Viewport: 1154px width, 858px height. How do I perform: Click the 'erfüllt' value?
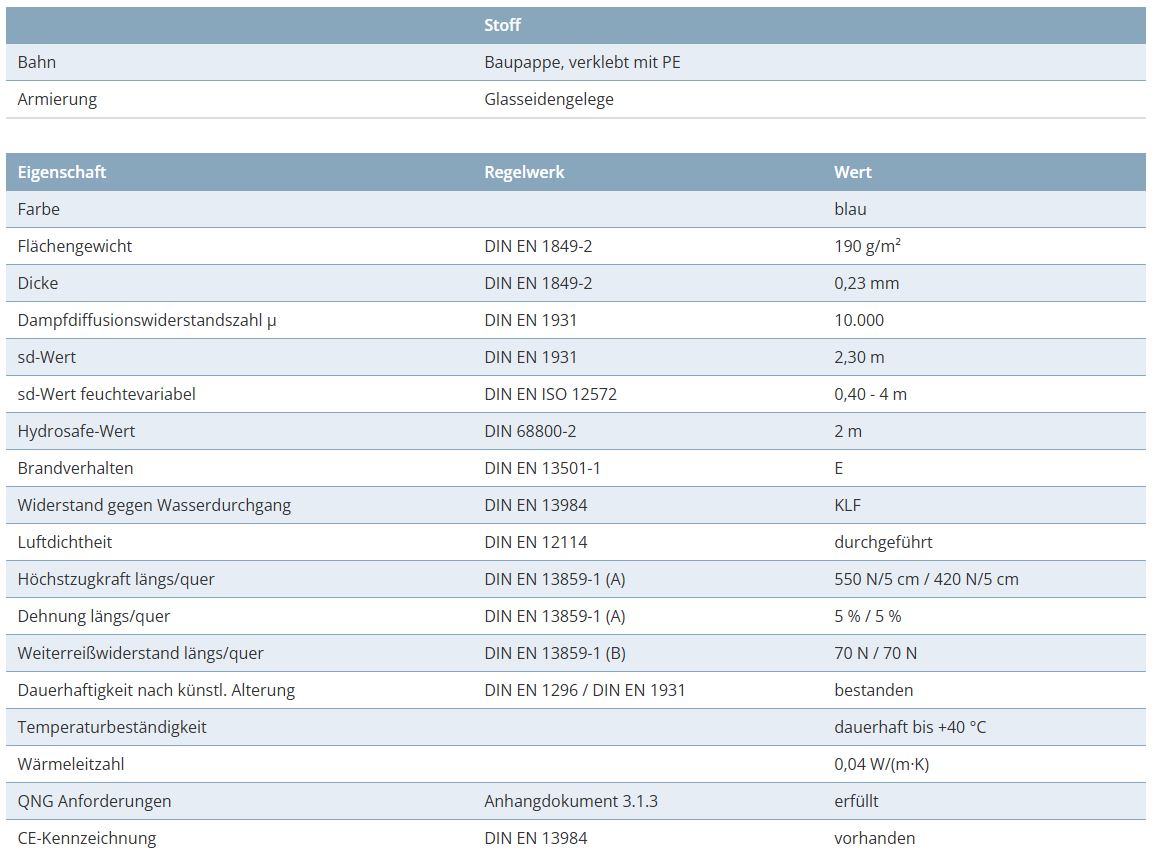point(856,801)
